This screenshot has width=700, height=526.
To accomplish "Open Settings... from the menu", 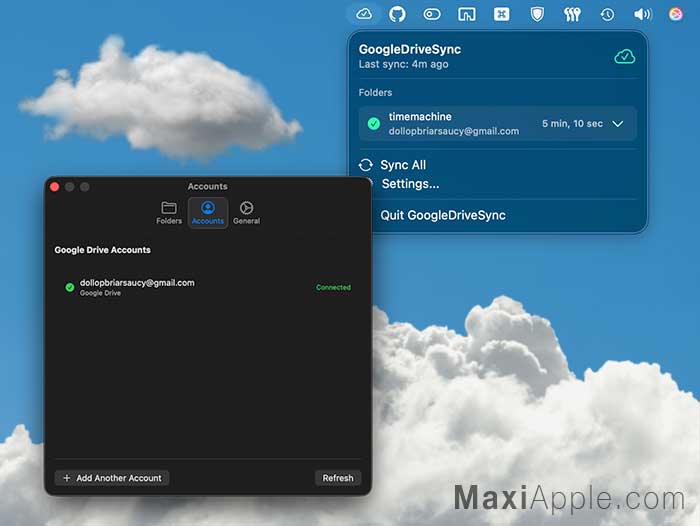I will (410, 184).
